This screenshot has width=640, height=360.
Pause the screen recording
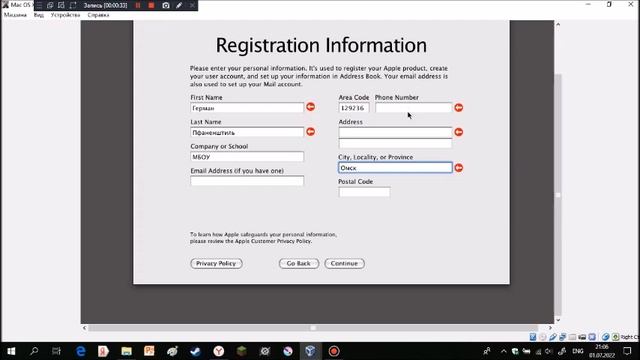(x=138, y=5)
